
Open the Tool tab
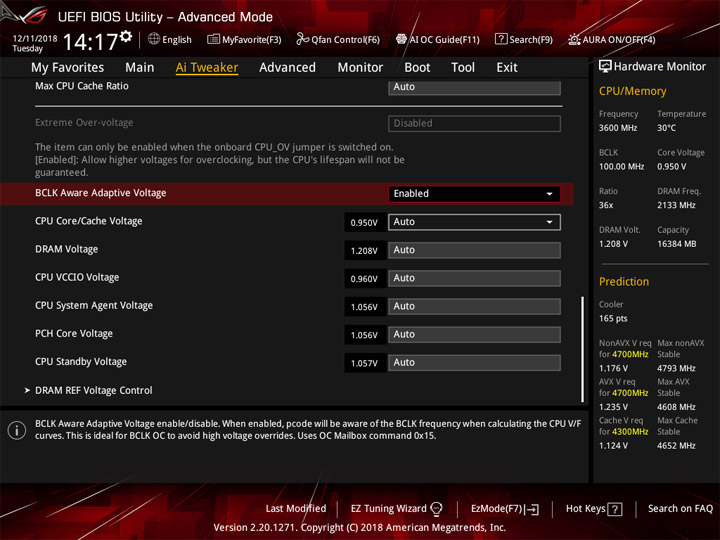[463, 68]
